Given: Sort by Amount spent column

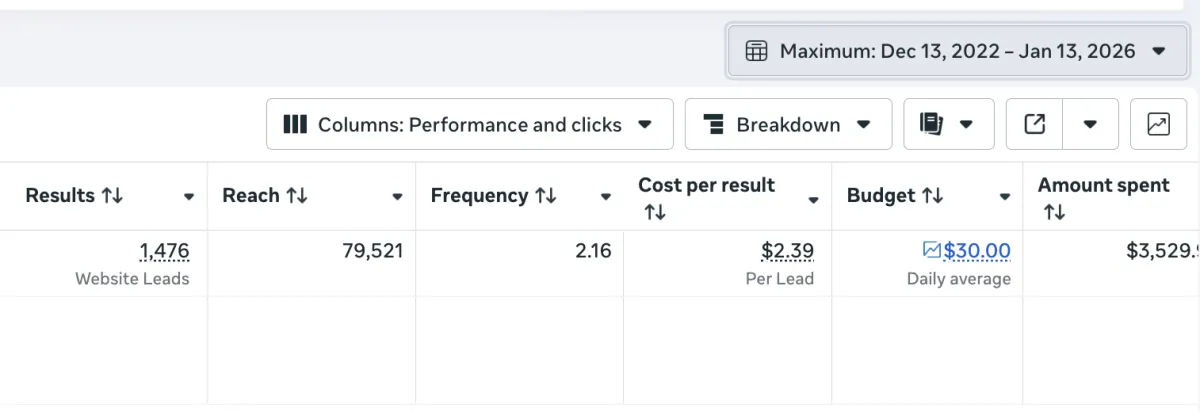Looking at the screenshot, I should tap(1053, 212).
